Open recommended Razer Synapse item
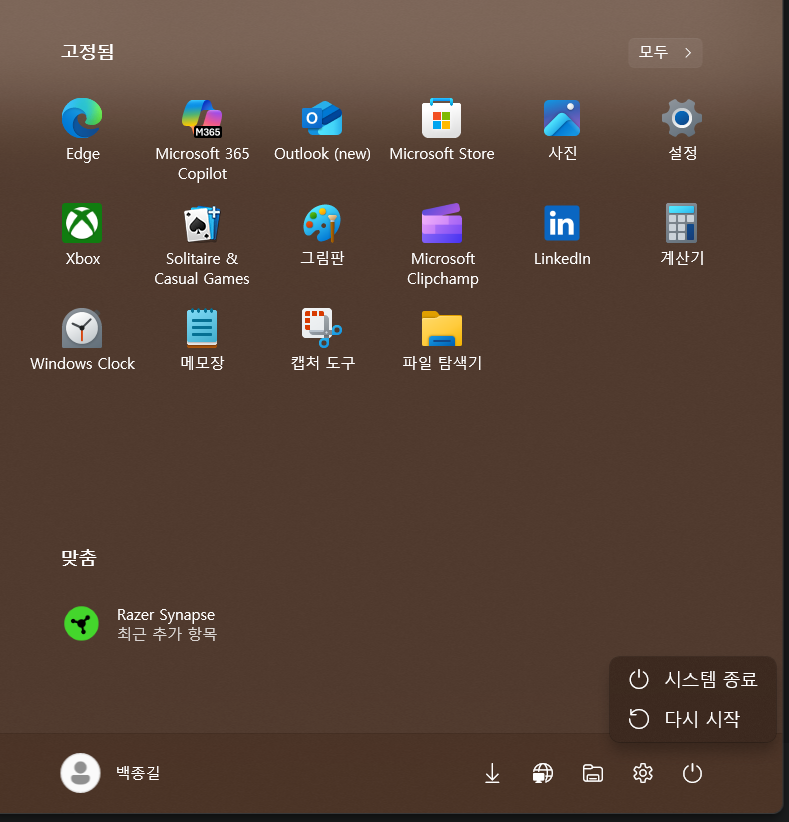 click(140, 624)
